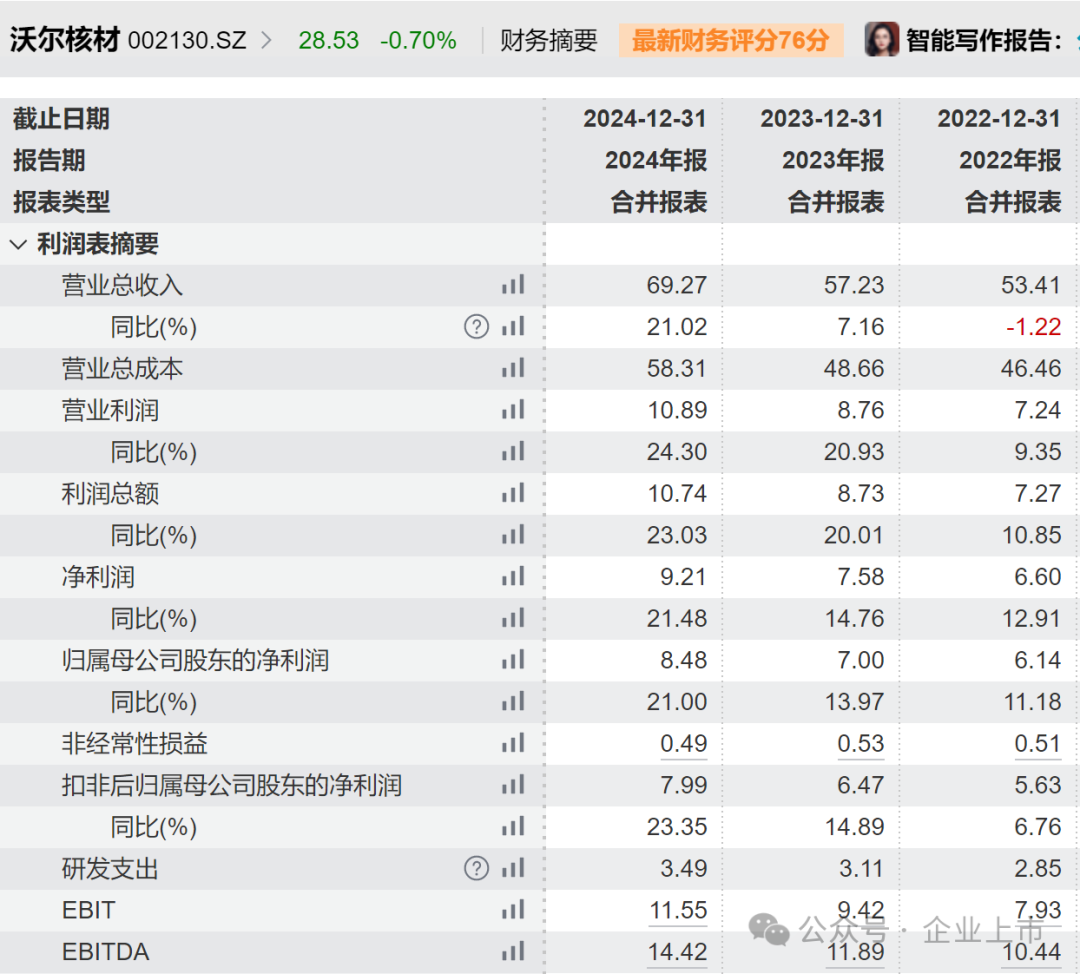The image size is (1080, 974).
Task: Click price change -0.70%
Action: [x=418, y=40]
